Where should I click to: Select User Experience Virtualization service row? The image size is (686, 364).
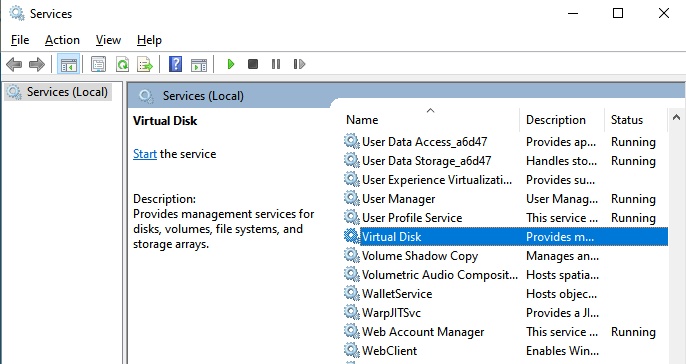(x=505, y=180)
